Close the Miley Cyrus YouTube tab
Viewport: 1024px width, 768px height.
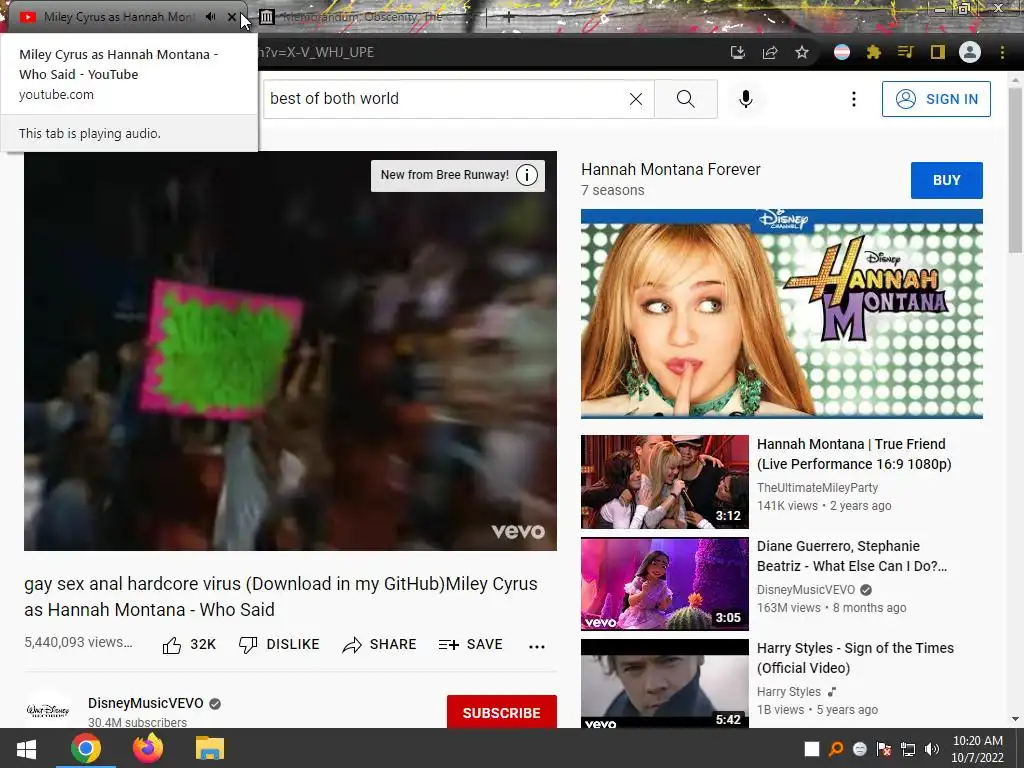(x=231, y=17)
